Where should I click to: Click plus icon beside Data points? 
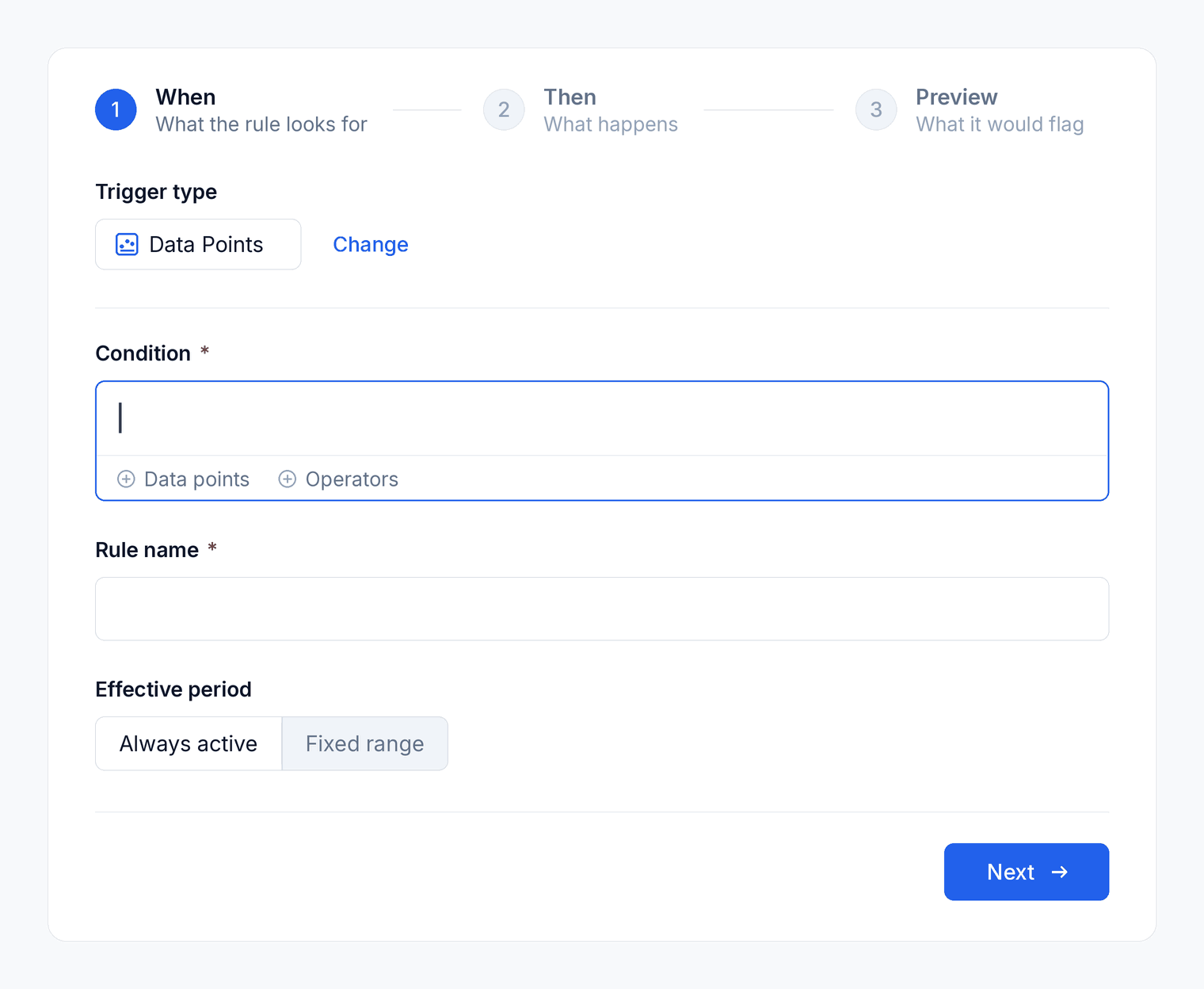(x=126, y=479)
